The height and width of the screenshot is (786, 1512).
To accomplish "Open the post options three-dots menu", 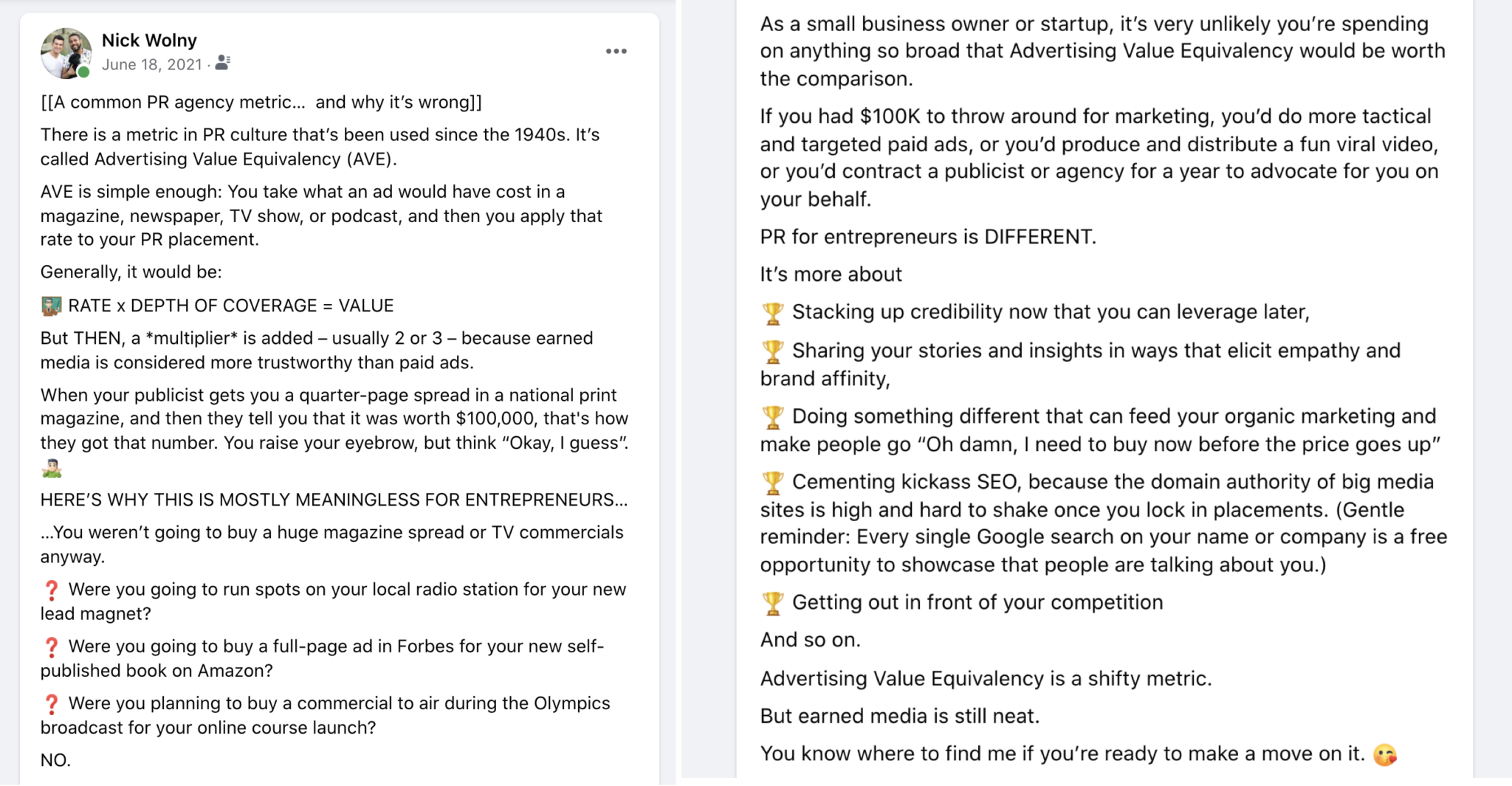I will coord(616,52).
